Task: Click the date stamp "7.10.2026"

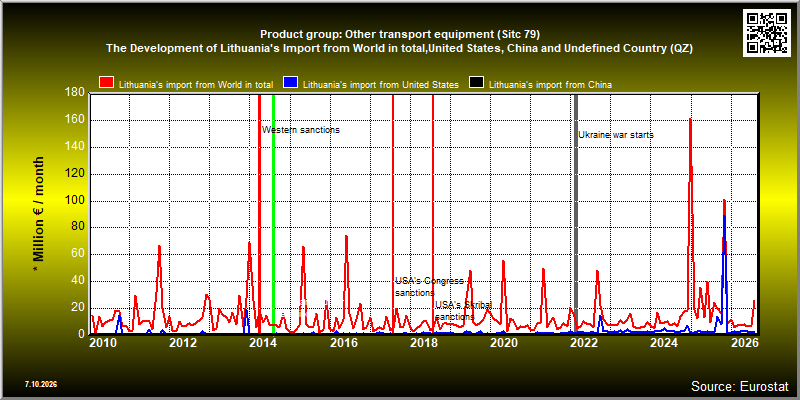Action: tap(40, 383)
